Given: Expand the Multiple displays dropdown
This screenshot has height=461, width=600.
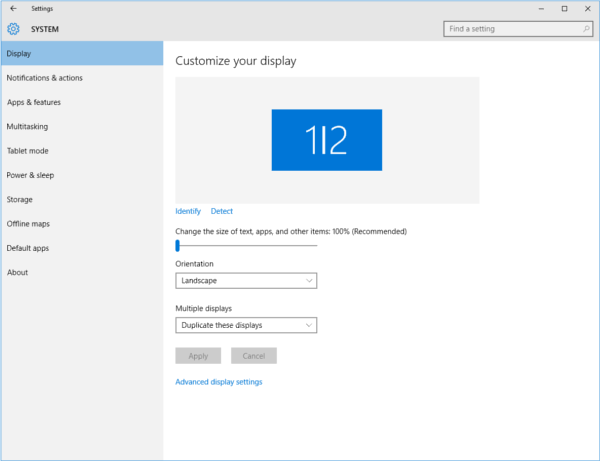Looking at the screenshot, I should [246, 325].
